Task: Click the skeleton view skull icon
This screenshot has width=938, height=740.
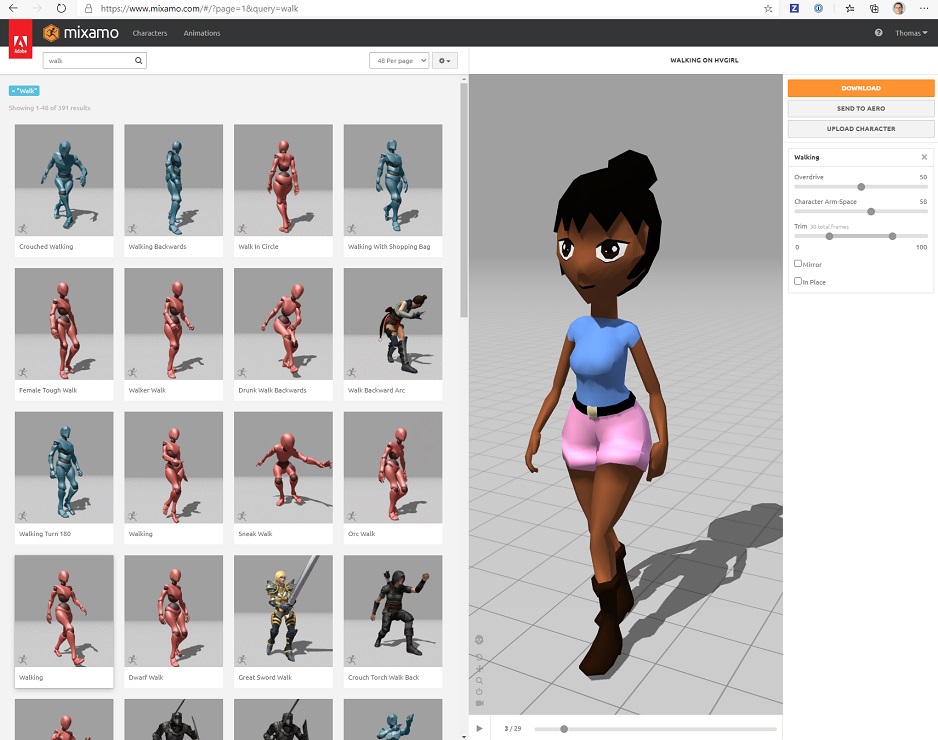Action: (x=479, y=639)
